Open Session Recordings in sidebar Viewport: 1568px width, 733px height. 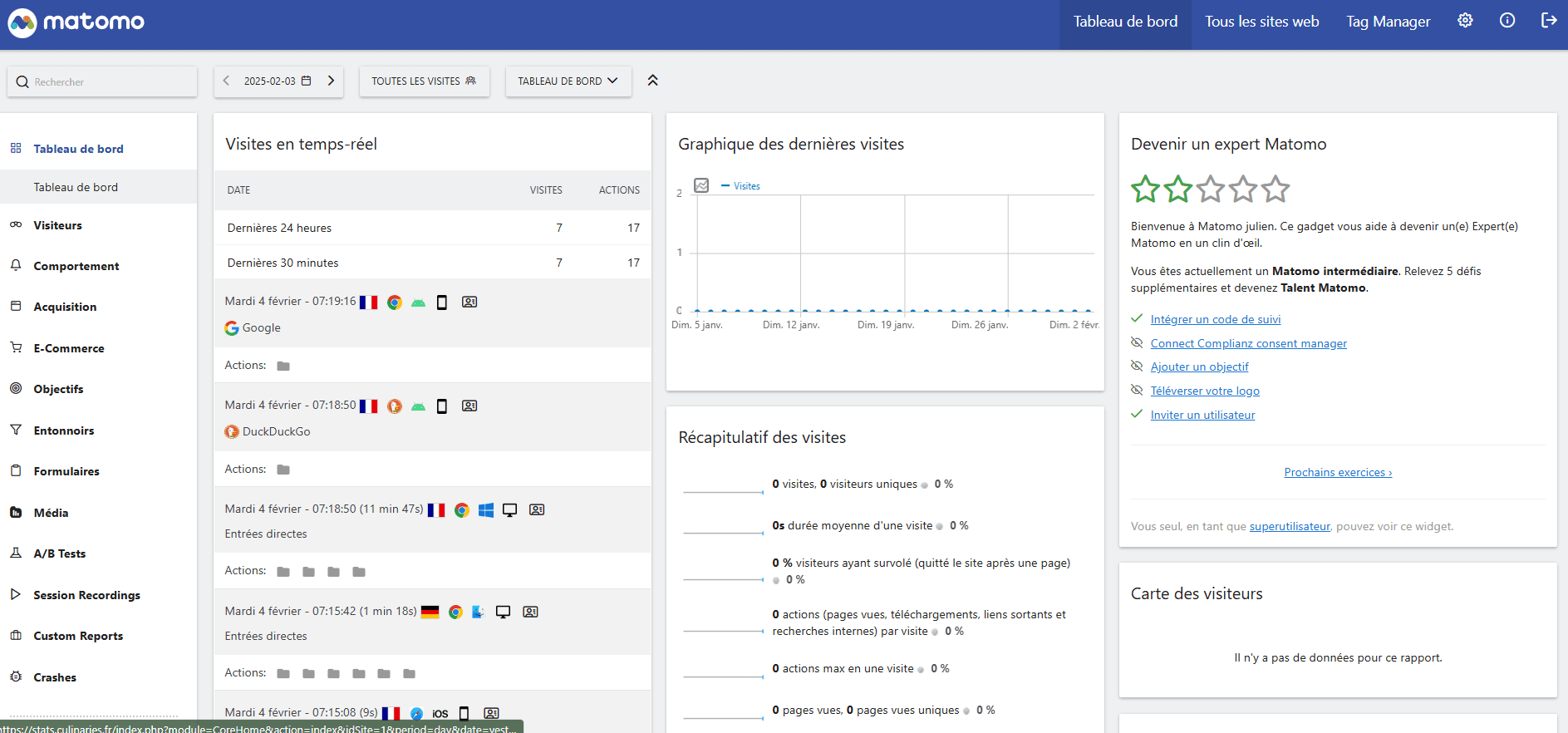pos(86,595)
